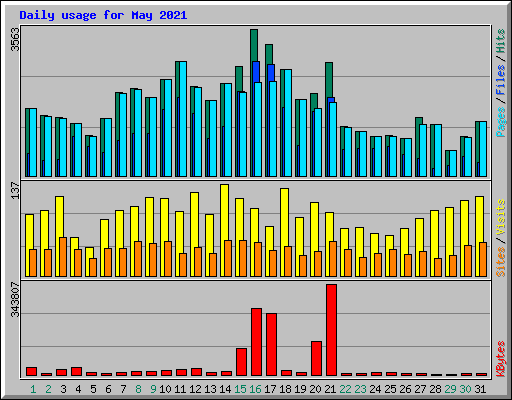Click the red KBytes bar for day 17

click(x=271, y=345)
